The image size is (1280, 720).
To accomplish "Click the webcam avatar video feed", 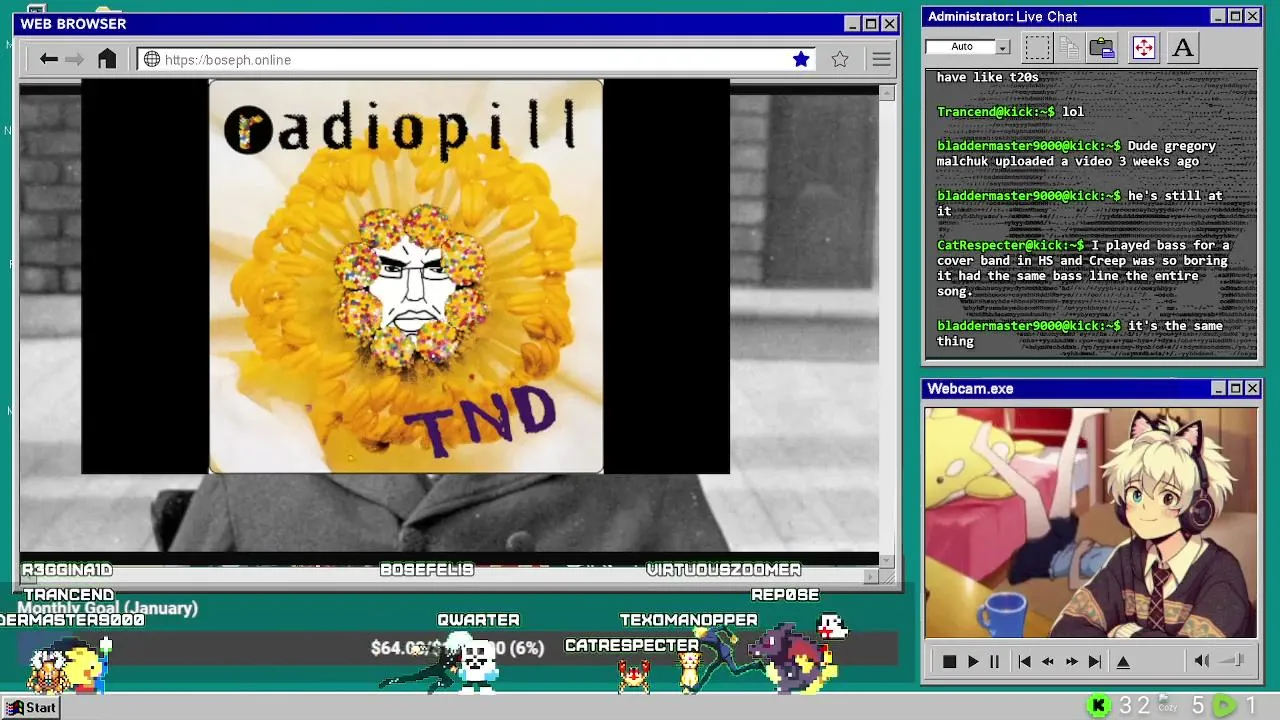I will 1090,522.
